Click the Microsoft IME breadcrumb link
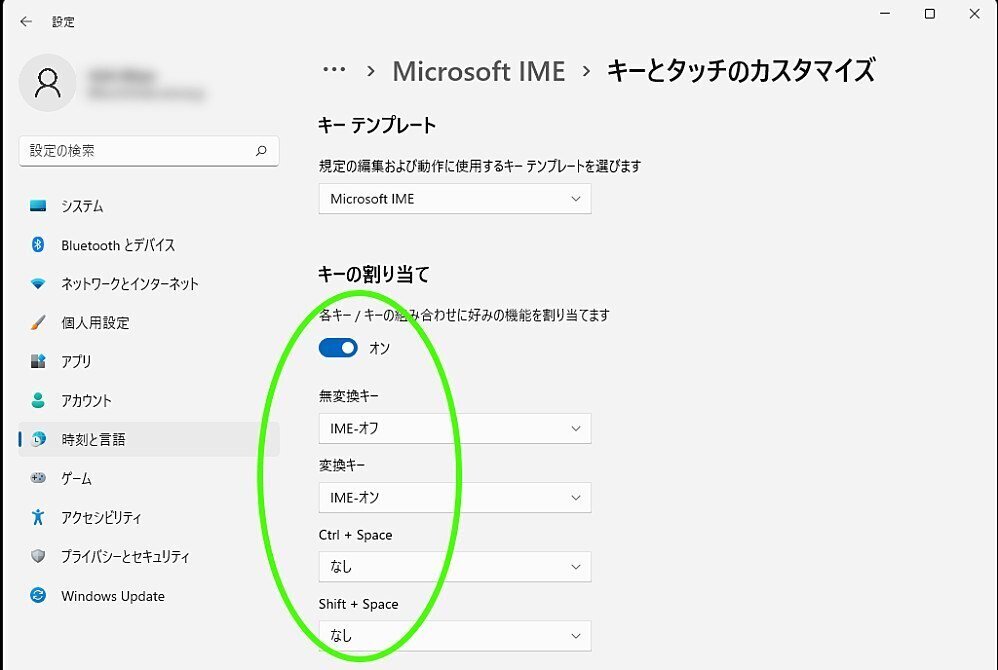 (479, 71)
